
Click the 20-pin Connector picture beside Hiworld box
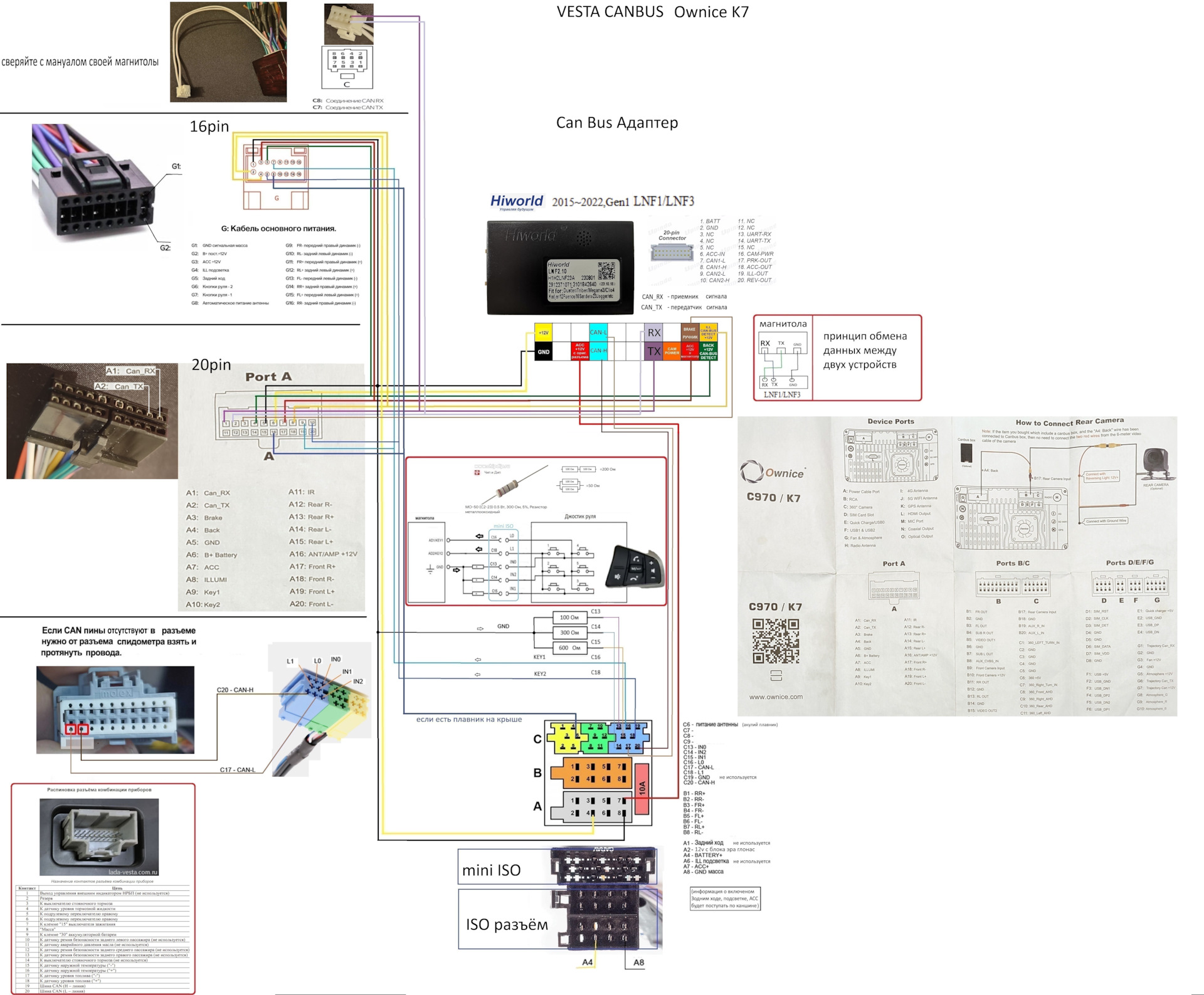click(x=672, y=252)
